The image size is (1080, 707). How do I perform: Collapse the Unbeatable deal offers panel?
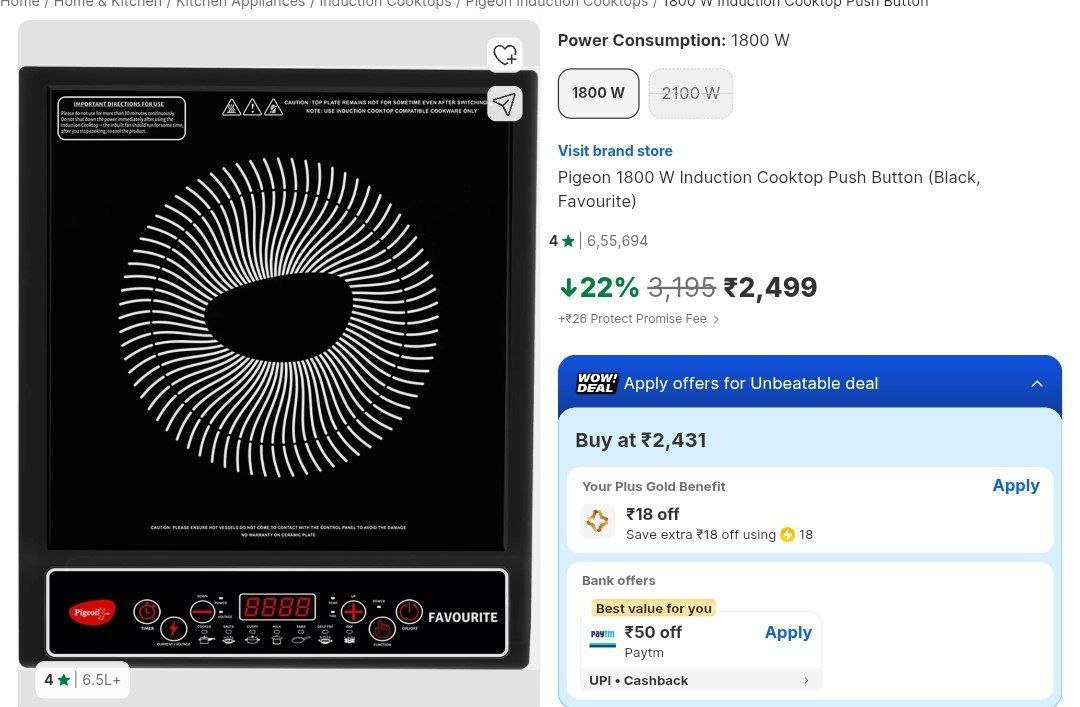coord(1036,383)
